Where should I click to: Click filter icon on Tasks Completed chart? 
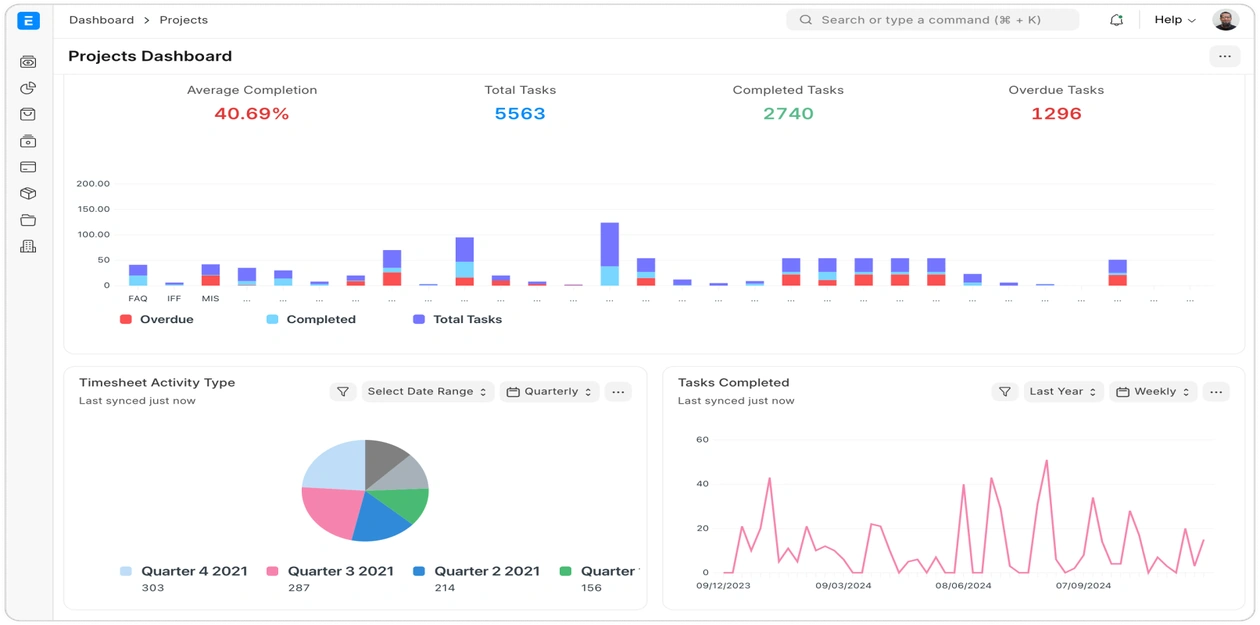pyautogui.click(x=1005, y=392)
